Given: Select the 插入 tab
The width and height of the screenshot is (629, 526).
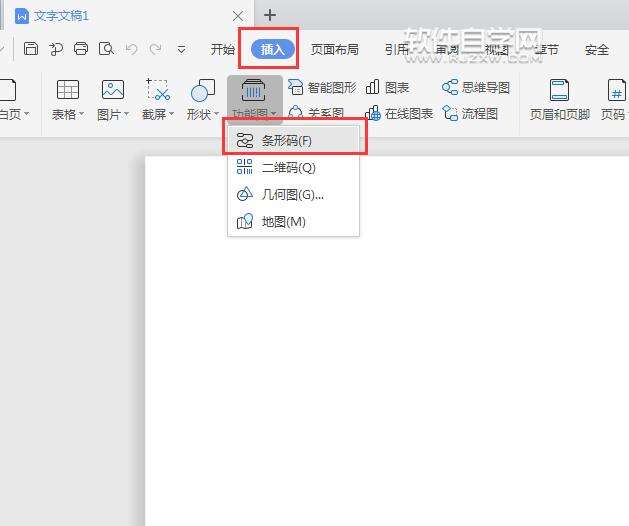Looking at the screenshot, I should point(272,49).
